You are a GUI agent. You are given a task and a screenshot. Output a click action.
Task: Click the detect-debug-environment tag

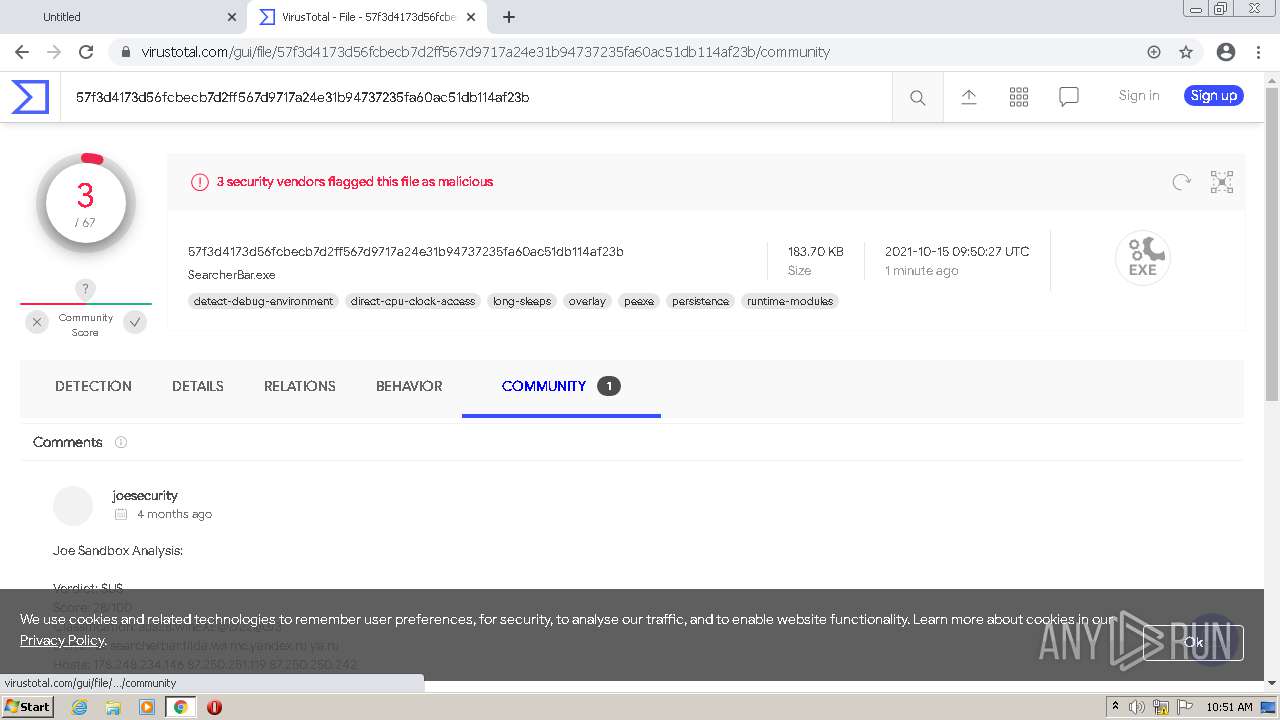tap(263, 301)
